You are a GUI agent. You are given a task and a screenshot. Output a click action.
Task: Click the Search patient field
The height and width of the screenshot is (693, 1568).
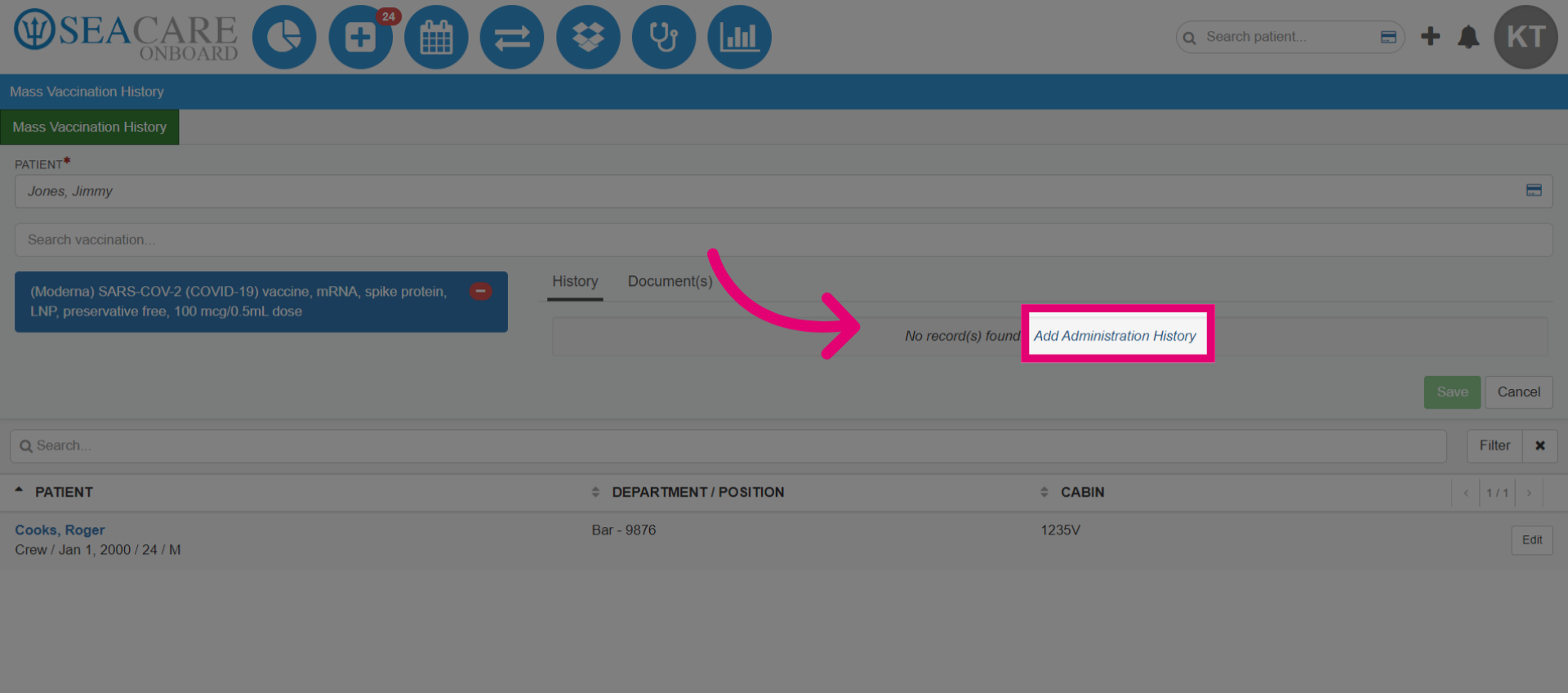(1290, 37)
